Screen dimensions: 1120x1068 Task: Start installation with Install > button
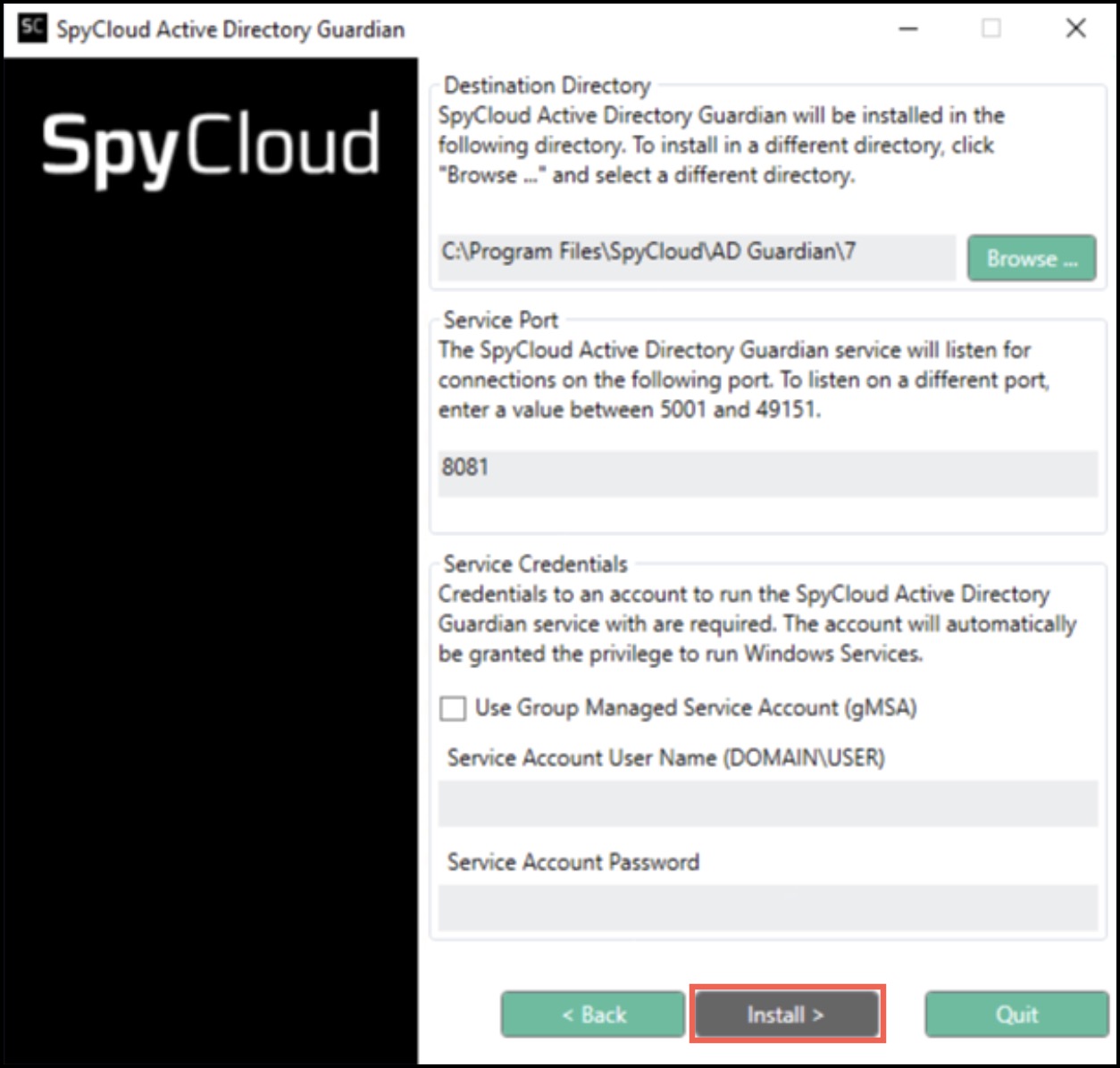(786, 1014)
